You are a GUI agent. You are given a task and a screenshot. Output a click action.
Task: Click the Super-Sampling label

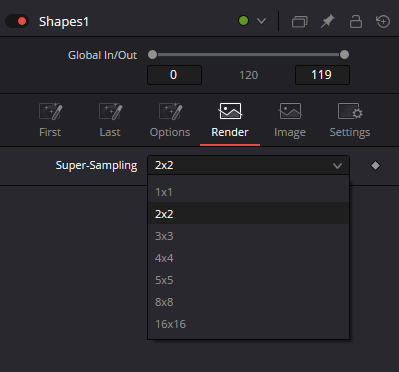coord(96,165)
